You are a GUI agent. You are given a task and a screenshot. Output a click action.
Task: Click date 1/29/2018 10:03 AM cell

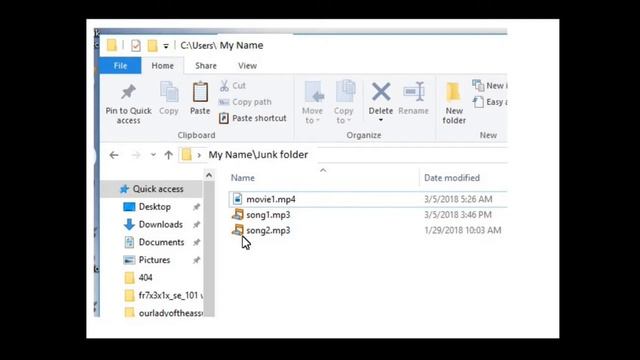pyautogui.click(x=463, y=230)
